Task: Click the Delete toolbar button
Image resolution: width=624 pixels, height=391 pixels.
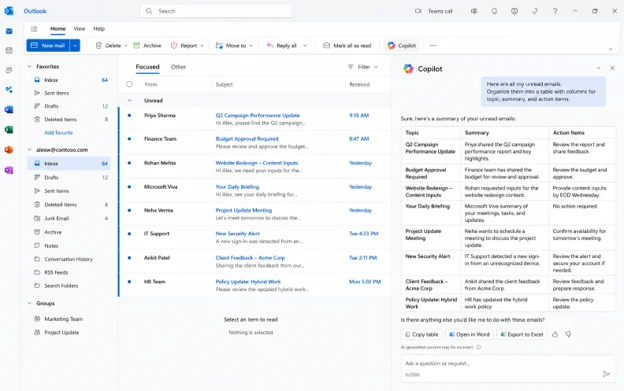Action: pos(108,46)
